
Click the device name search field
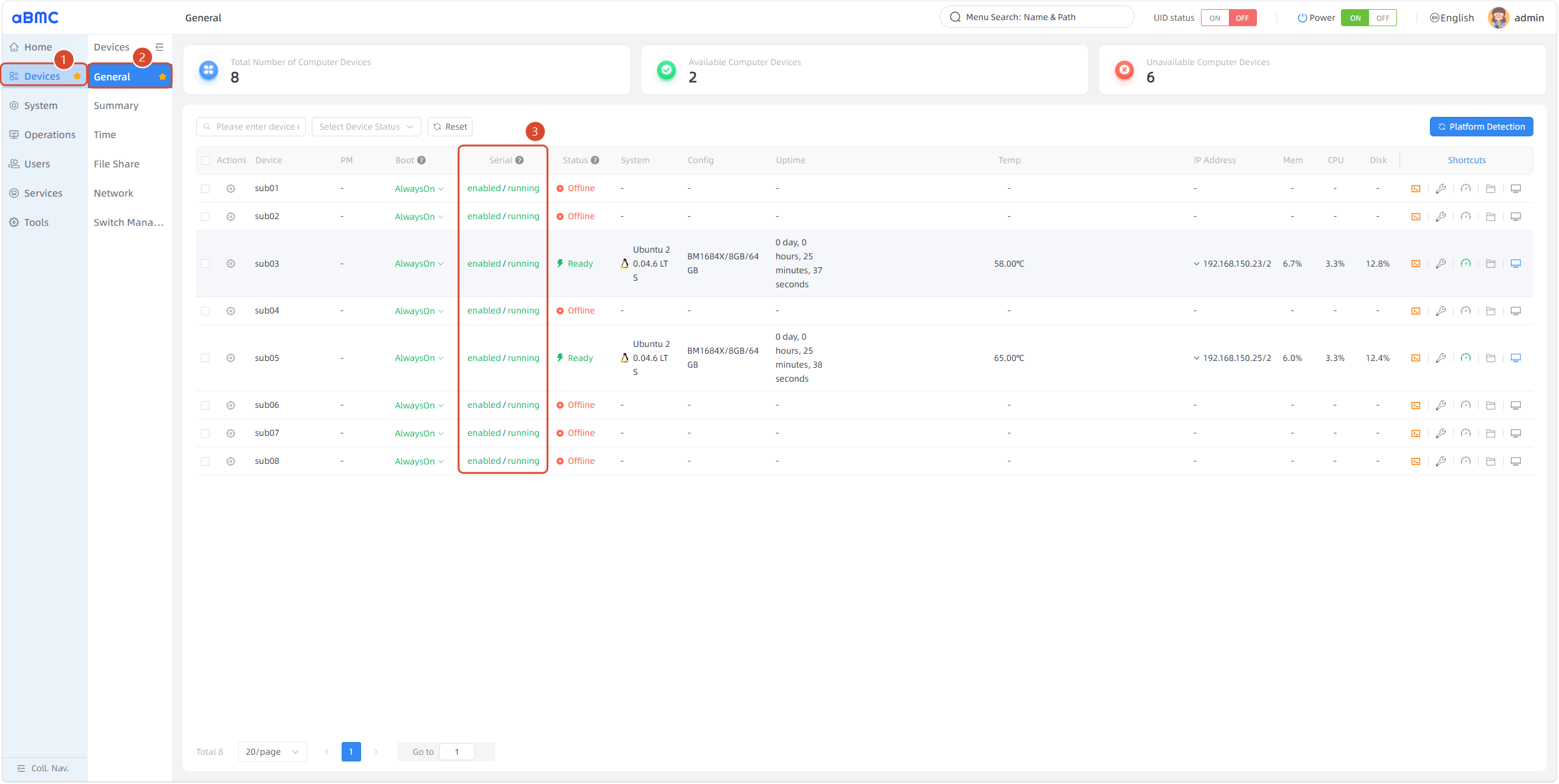pos(251,127)
